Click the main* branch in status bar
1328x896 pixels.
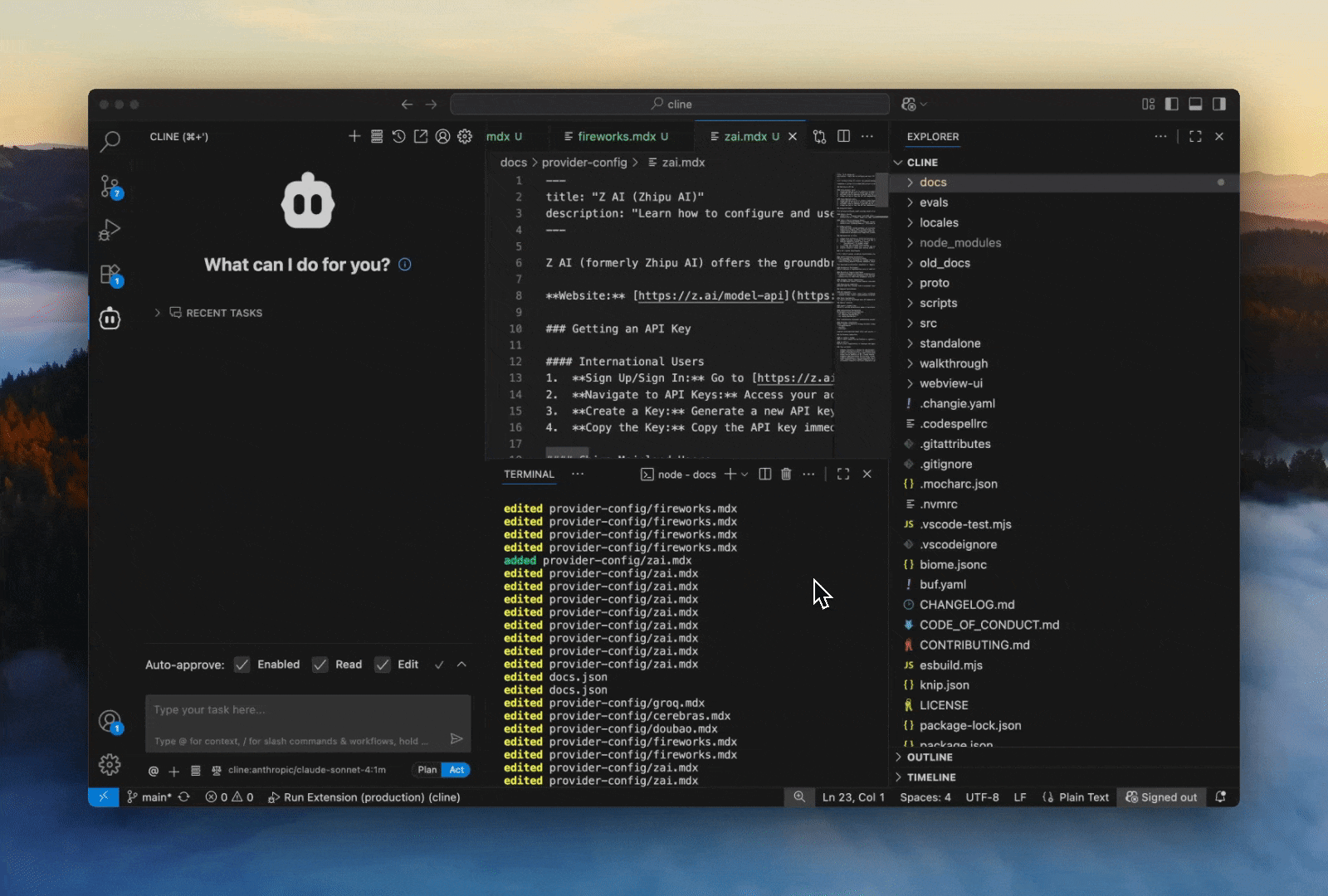(x=149, y=797)
